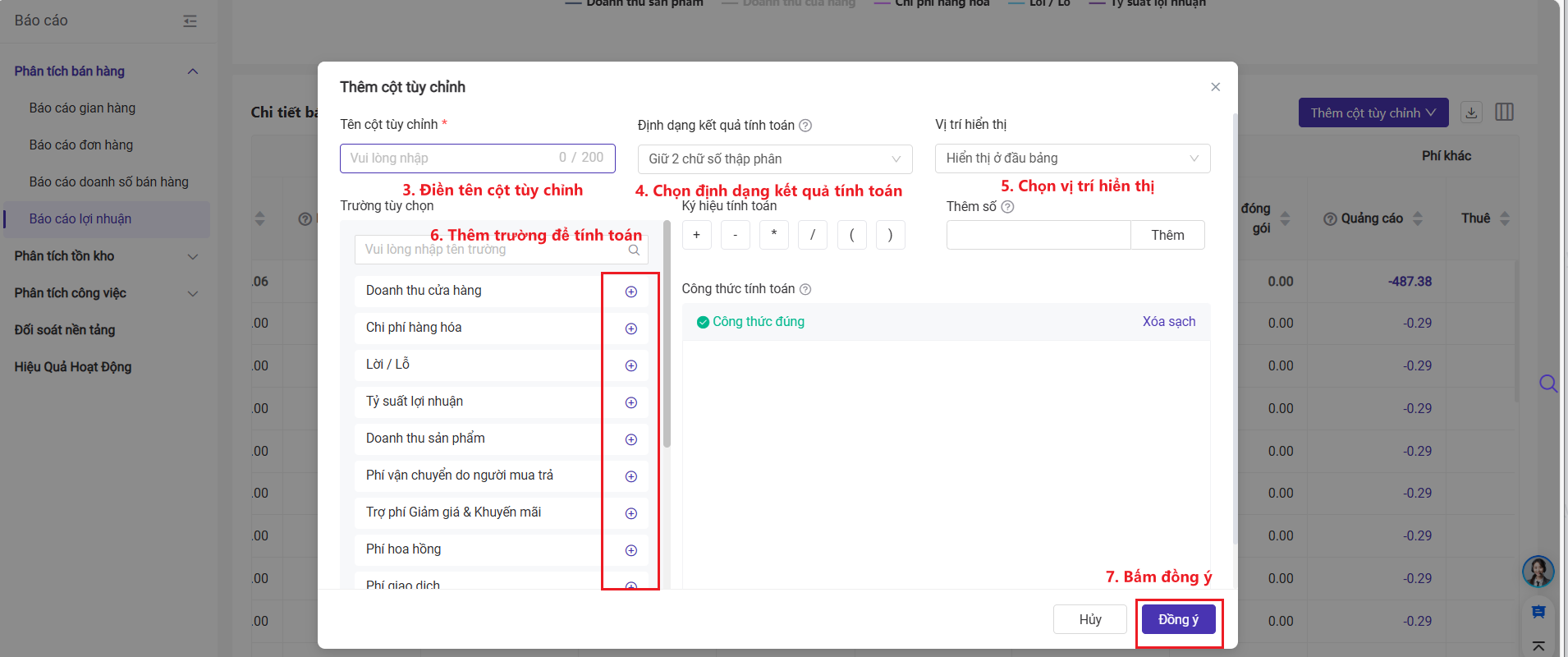Click the Tên cột tùy chỉnh input field
This screenshot has width=1568, height=657.
[x=452, y=158]
